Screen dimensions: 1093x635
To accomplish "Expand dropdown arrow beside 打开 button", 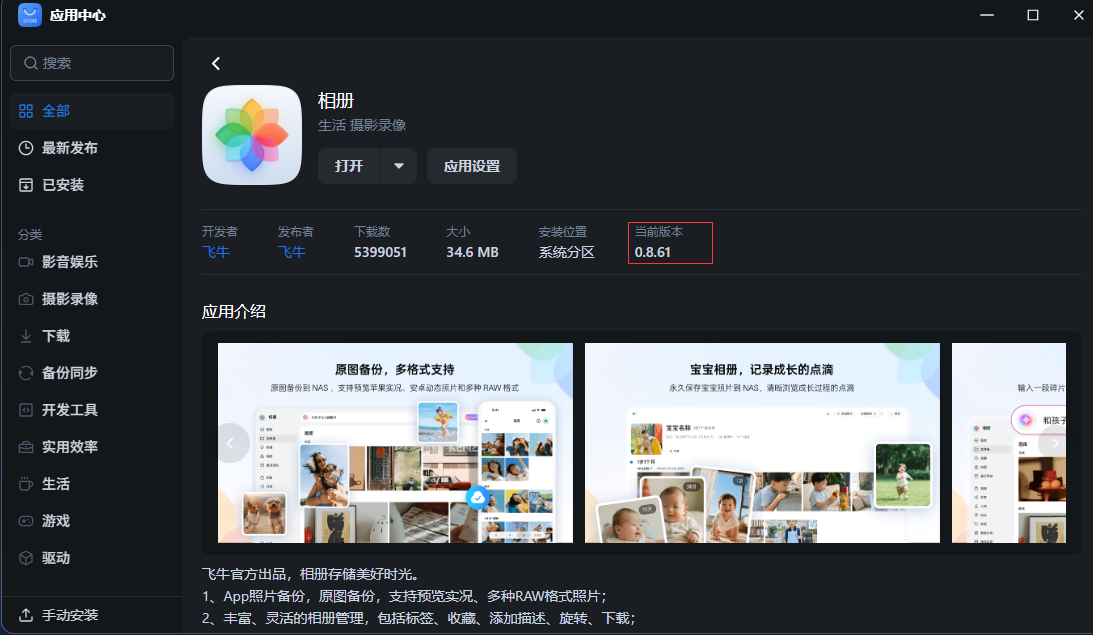I will (x=399, y=166).
